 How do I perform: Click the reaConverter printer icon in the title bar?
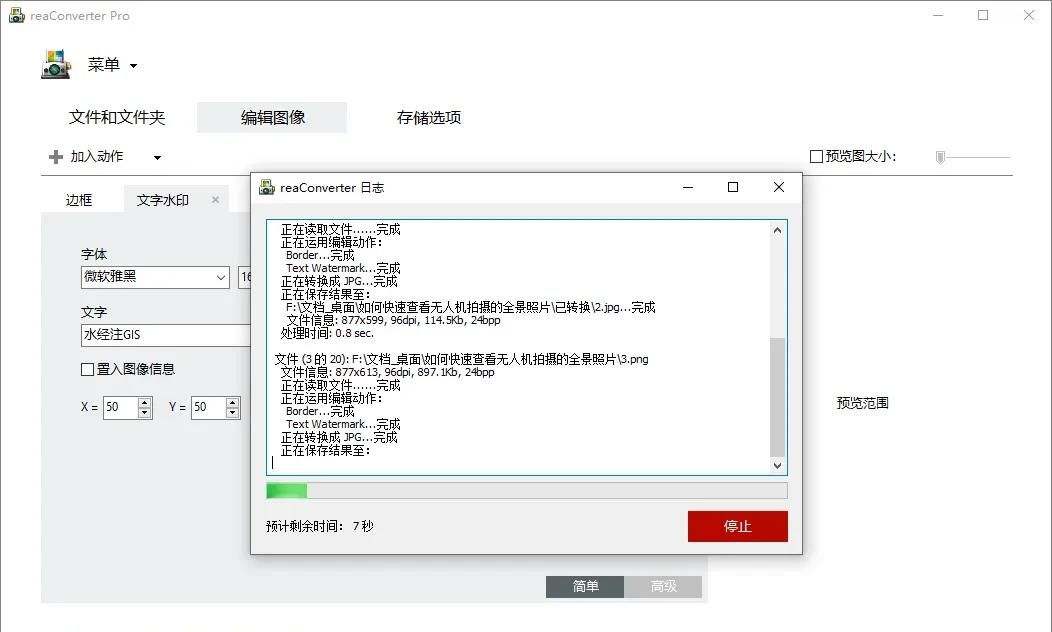point(14,15)
